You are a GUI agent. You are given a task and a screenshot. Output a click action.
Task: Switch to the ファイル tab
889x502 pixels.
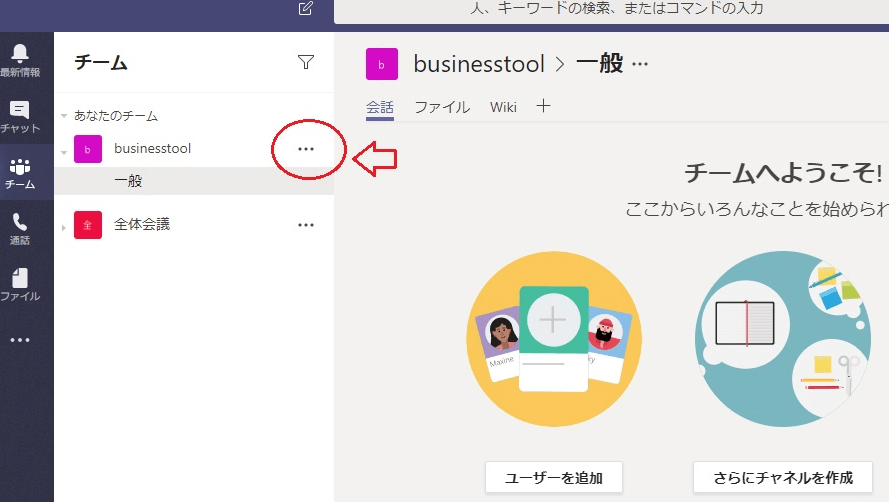coord(442,107)
